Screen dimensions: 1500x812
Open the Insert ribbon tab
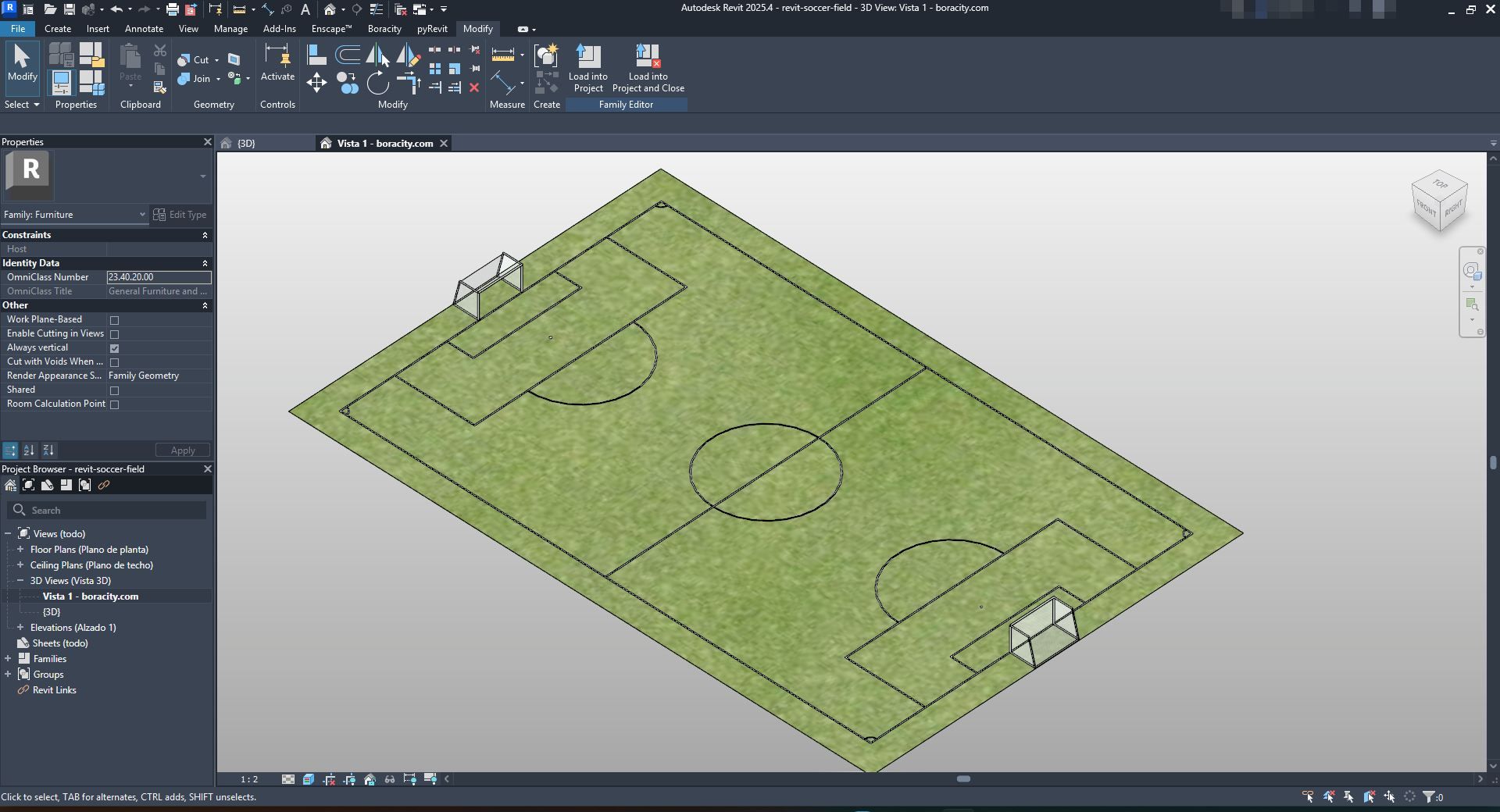pos(98,29)
